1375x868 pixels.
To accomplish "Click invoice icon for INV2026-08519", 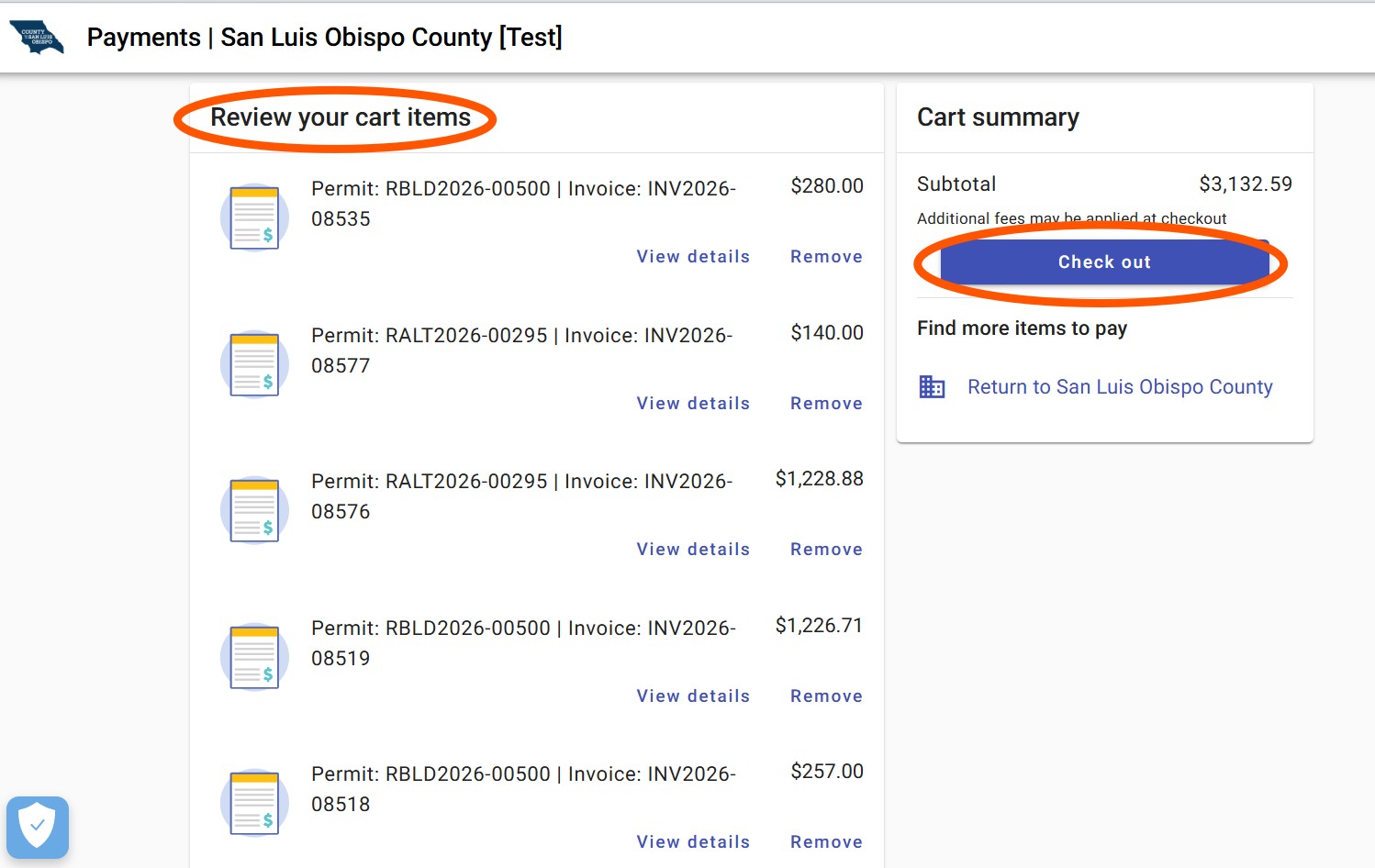I will point(254,657).
